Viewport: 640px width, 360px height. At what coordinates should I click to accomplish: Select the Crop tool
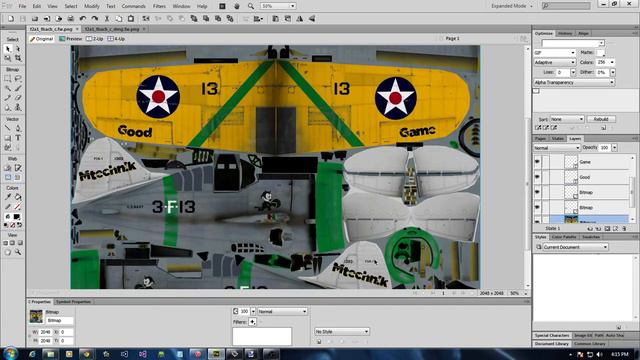18,58
